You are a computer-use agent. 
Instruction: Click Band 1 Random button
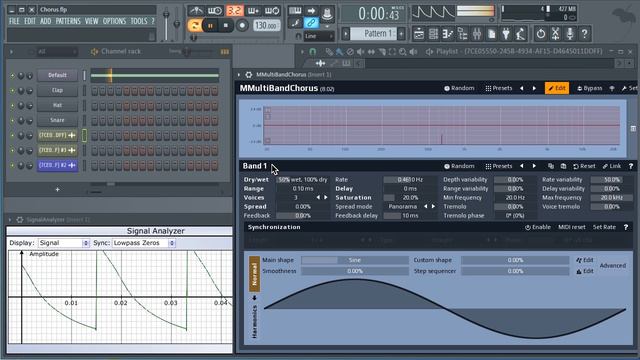[x=459, y=166]
